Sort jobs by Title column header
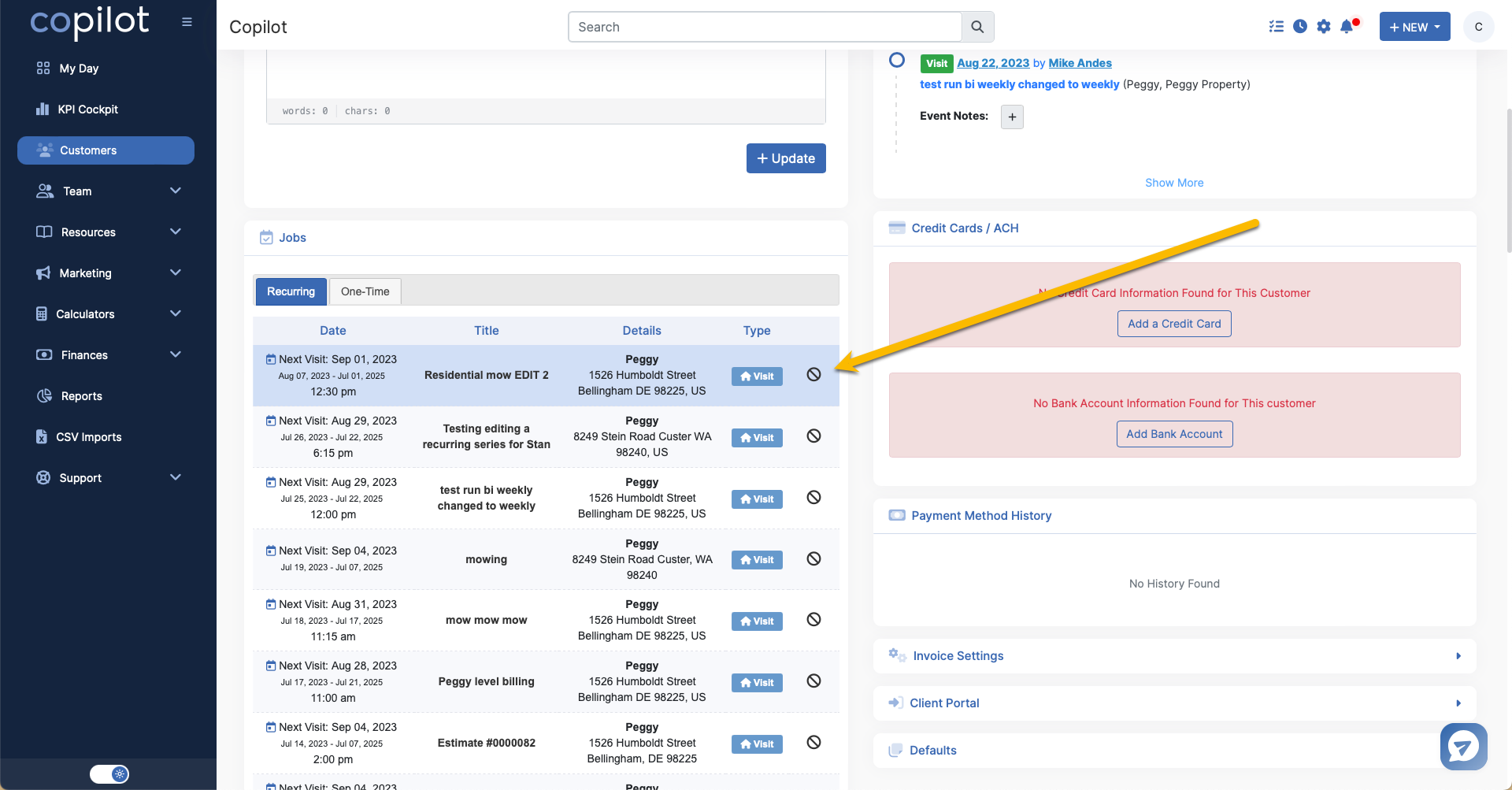The width and height of the screenshot is (1512, 790). 487,331
